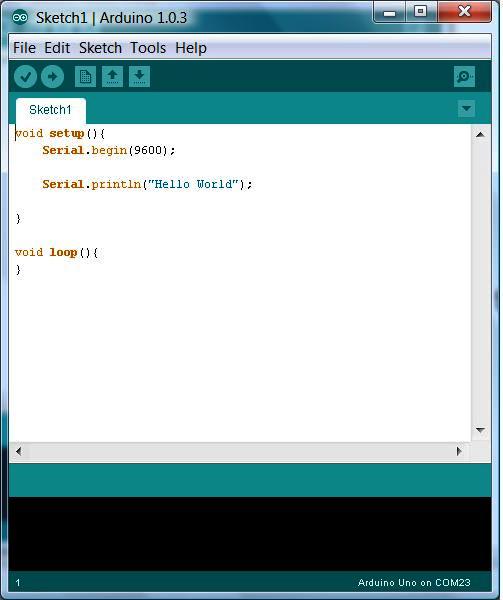Open the Tools menu
This screenshot has width=503, height=600.
148,48
